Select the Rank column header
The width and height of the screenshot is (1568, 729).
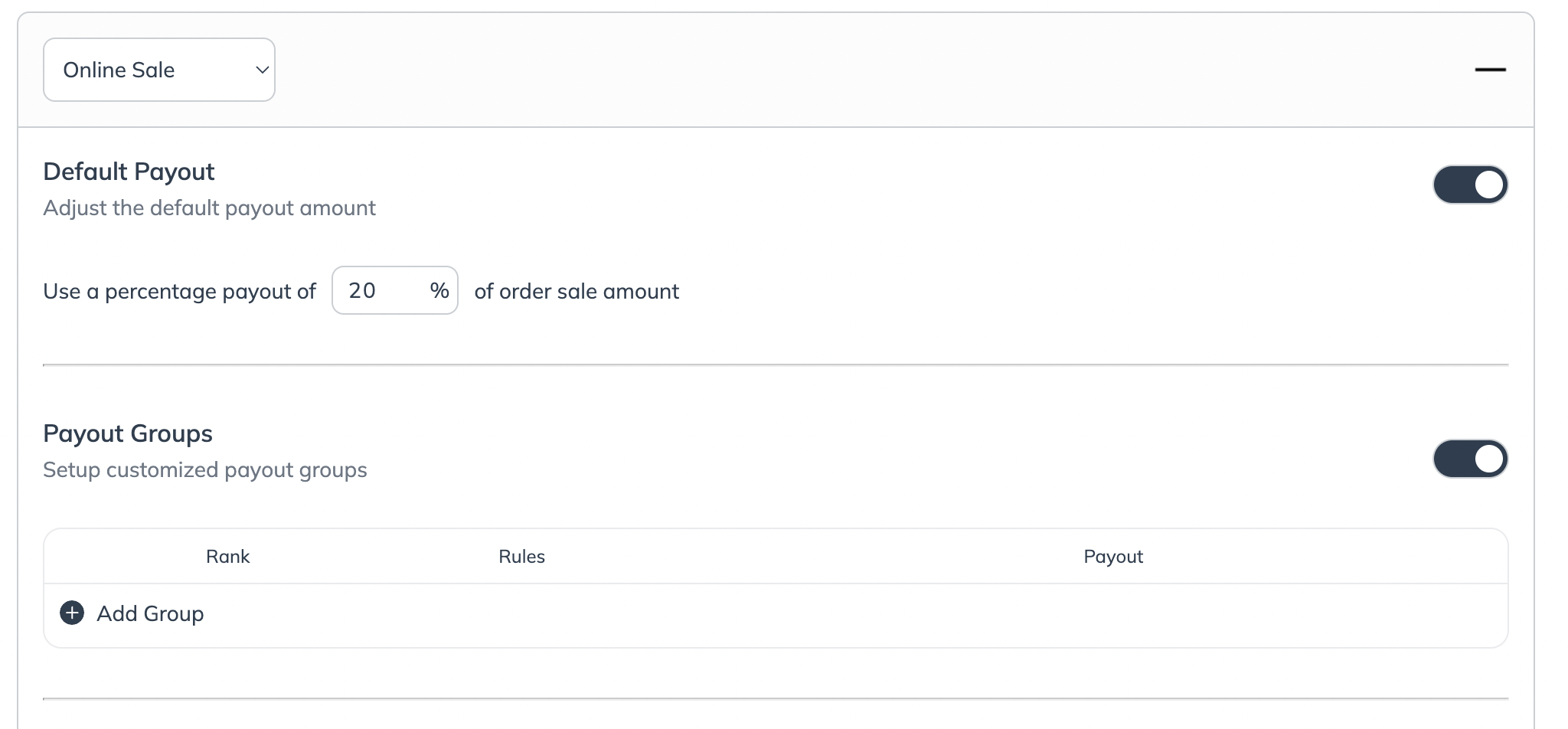click(227, 557)
